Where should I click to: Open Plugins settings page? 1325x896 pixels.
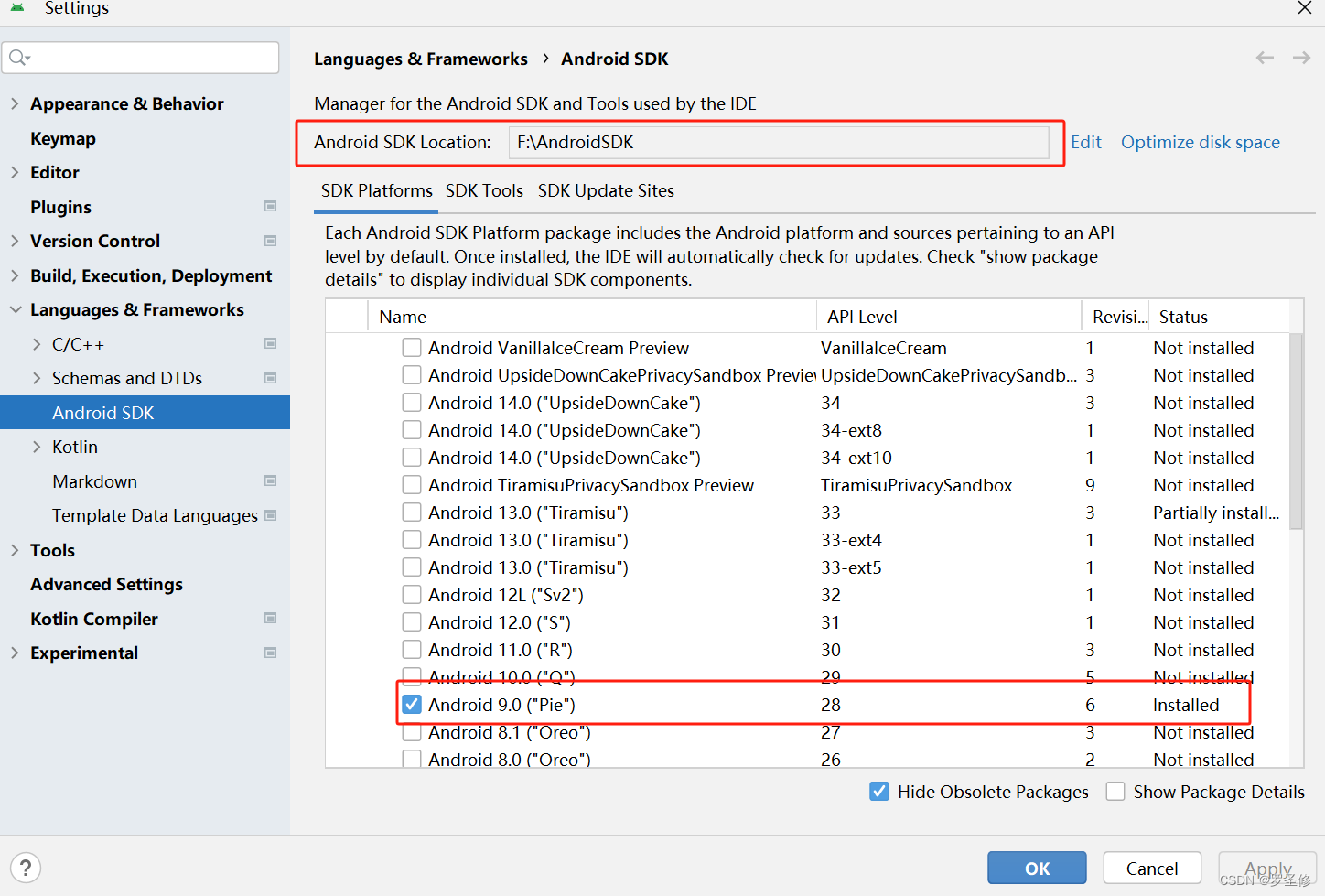[60, 207]
